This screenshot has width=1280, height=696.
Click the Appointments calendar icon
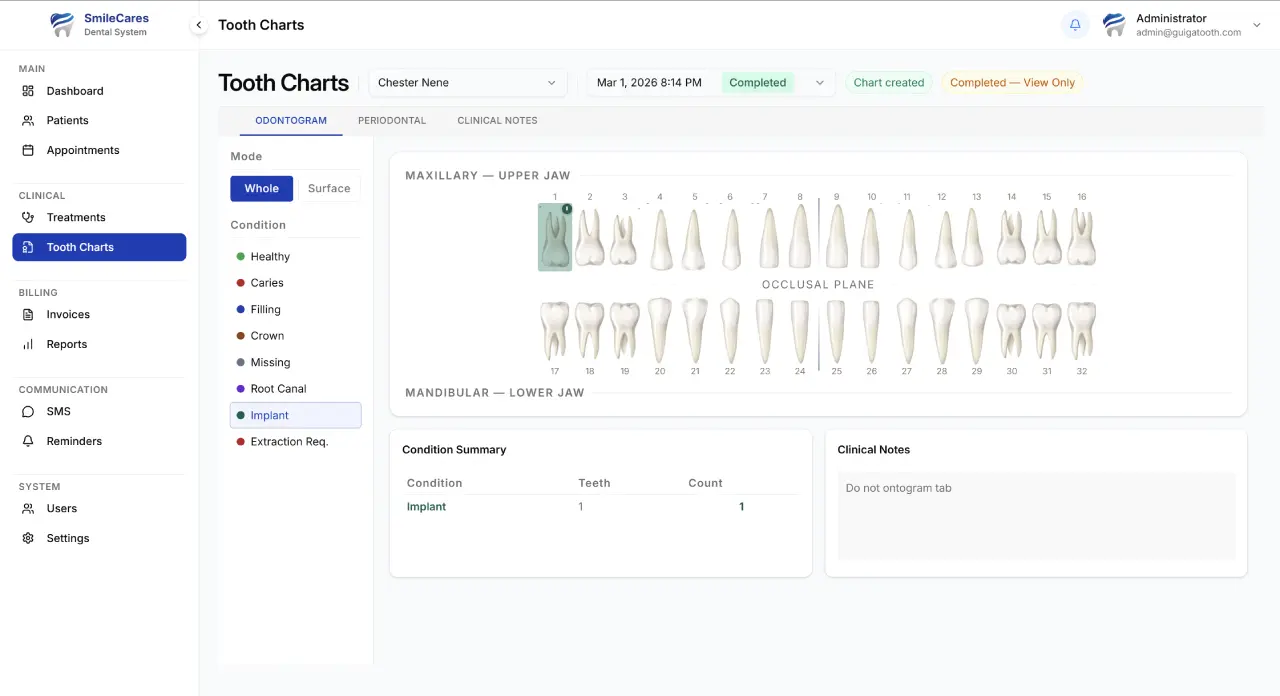click(x=28, y=150)
